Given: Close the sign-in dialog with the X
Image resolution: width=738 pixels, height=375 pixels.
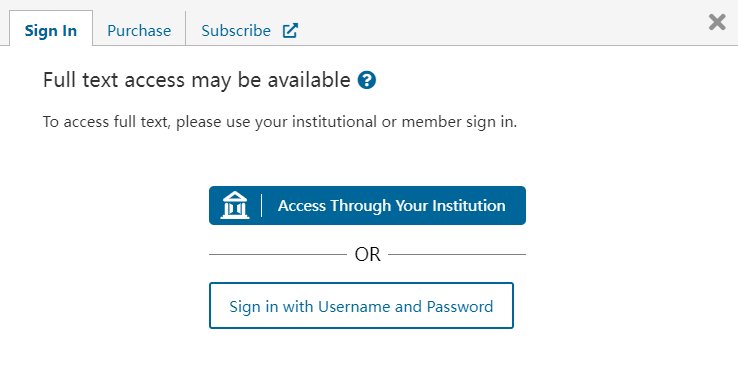Looking at the screenshot, I should pyautogui.click(x=717, y=22).
